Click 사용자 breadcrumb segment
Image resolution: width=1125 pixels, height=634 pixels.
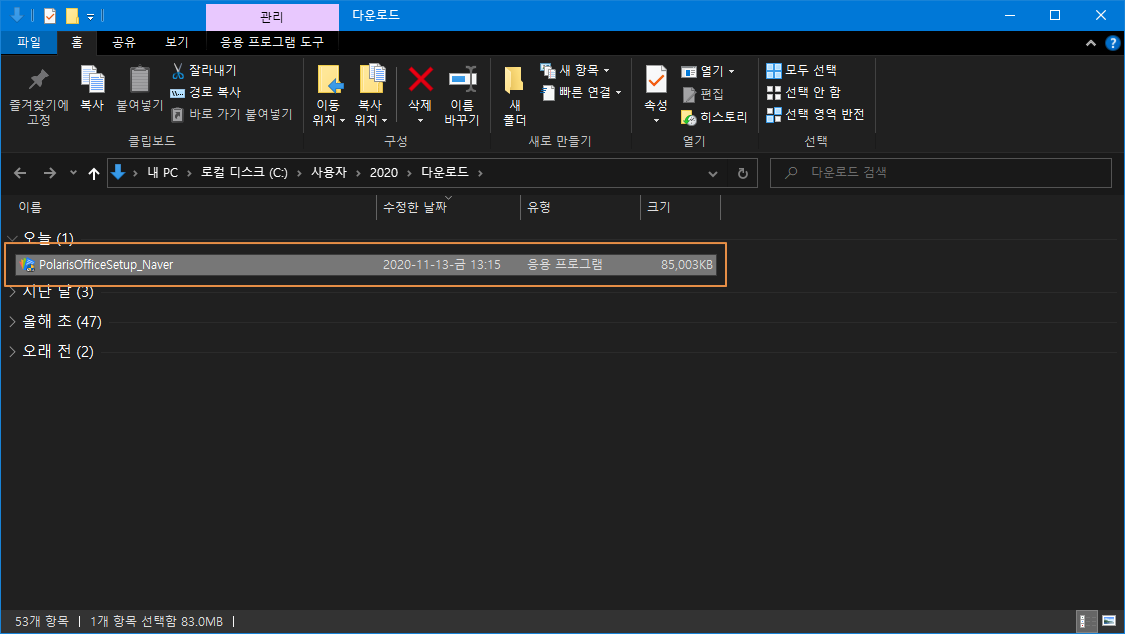click(x=329, y=173)
